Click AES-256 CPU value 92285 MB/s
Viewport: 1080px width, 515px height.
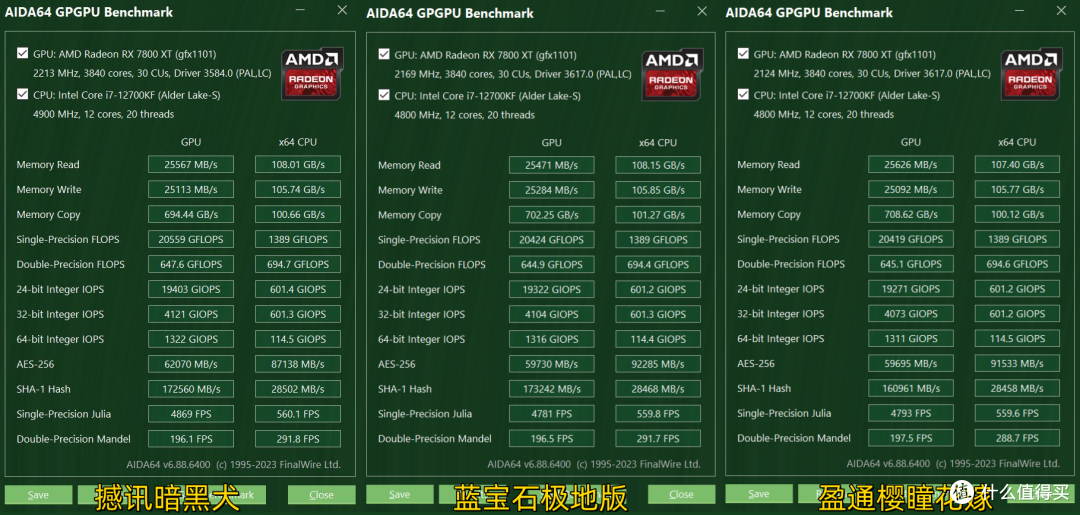tap(658, 364)
